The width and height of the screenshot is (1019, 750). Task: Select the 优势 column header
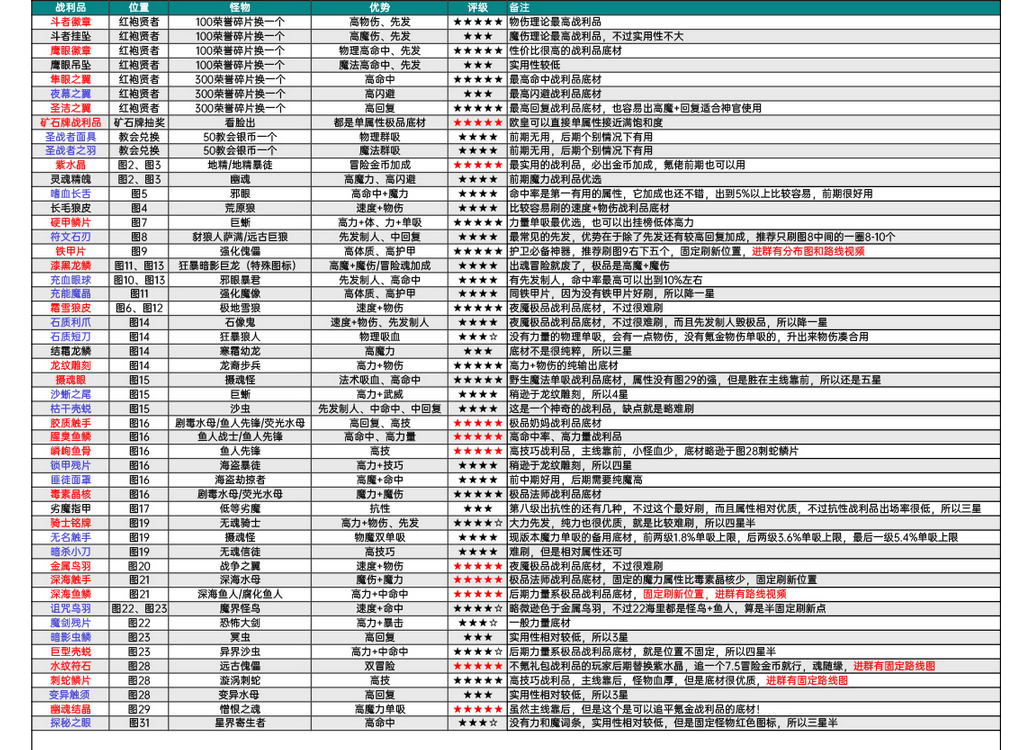tap(380, 7)
